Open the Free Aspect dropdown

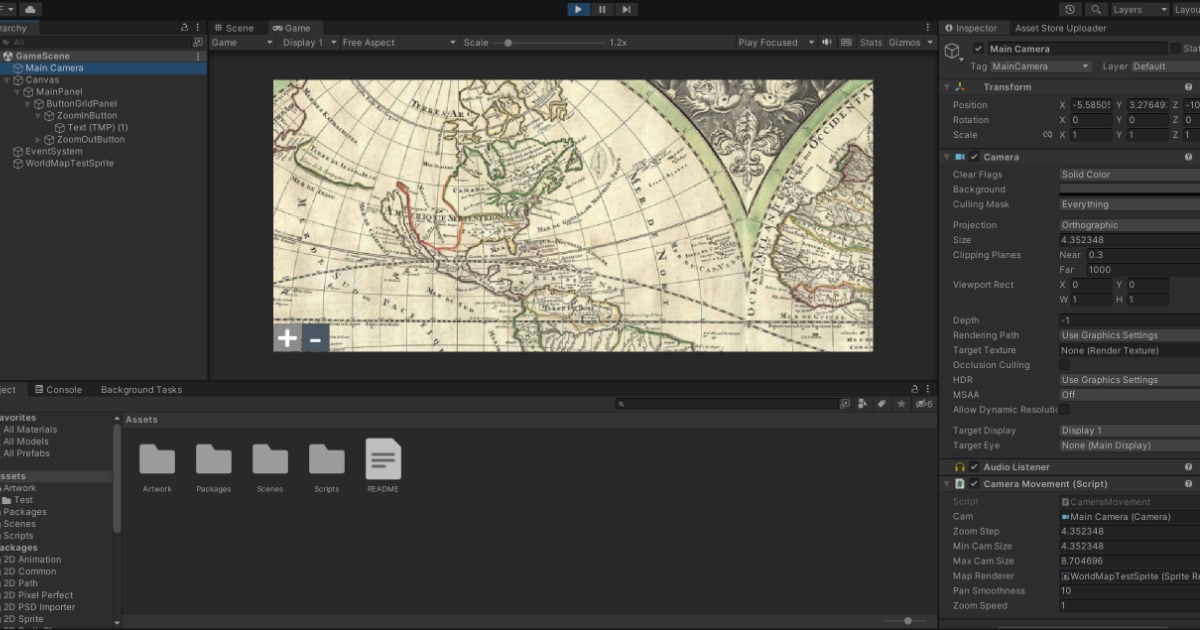click(397, 42)
